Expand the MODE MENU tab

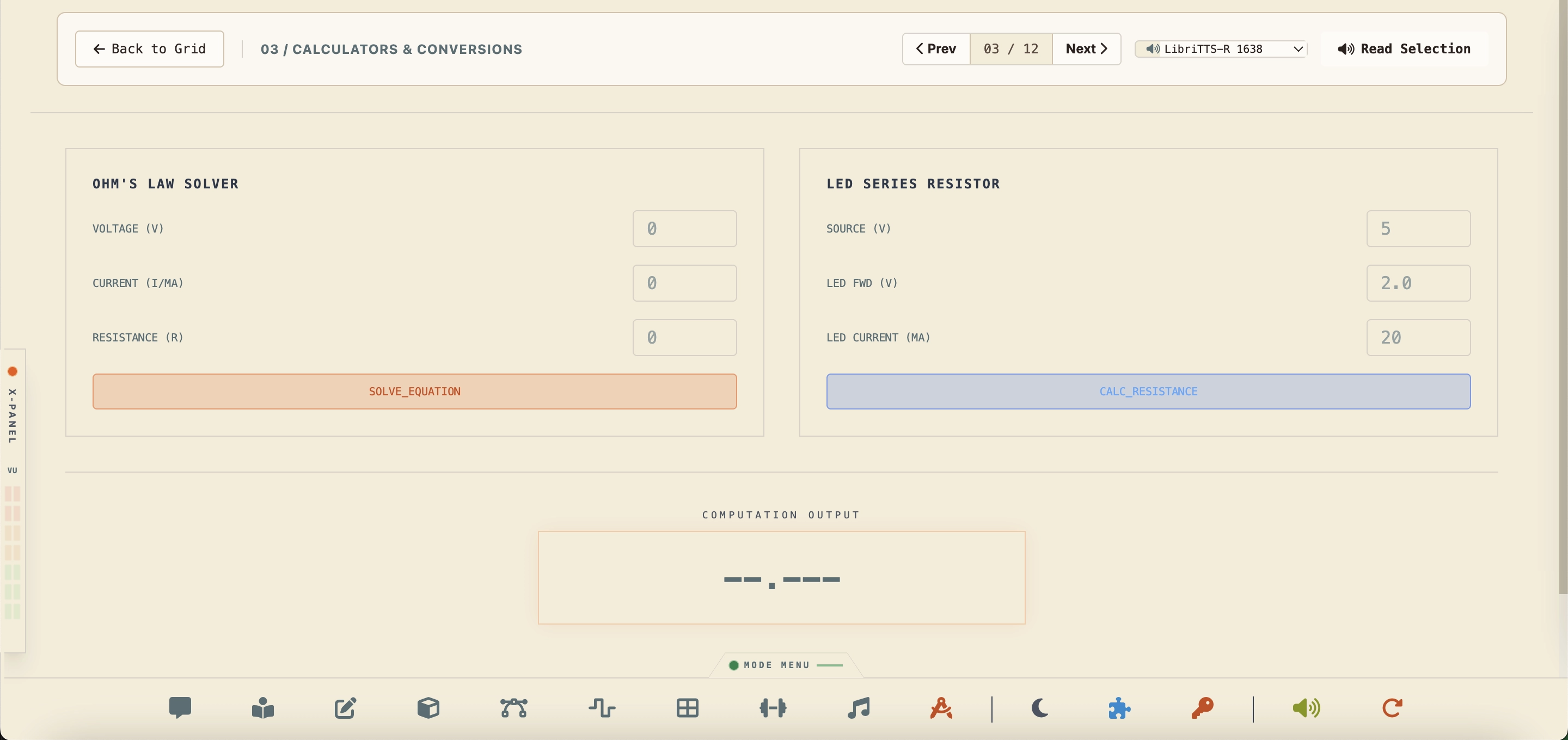[x=785, y=665]
